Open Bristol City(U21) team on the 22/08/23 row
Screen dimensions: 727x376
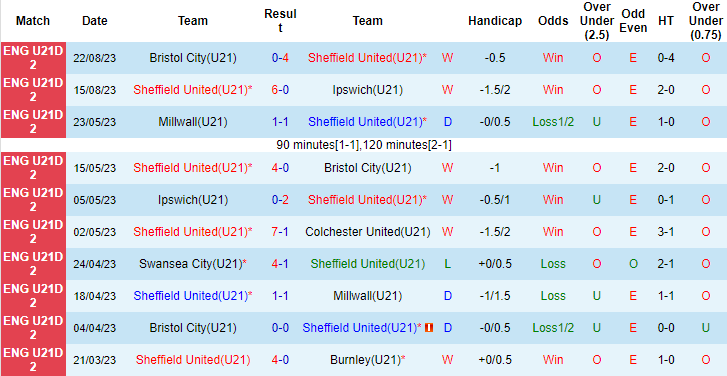tap(193, 58)
